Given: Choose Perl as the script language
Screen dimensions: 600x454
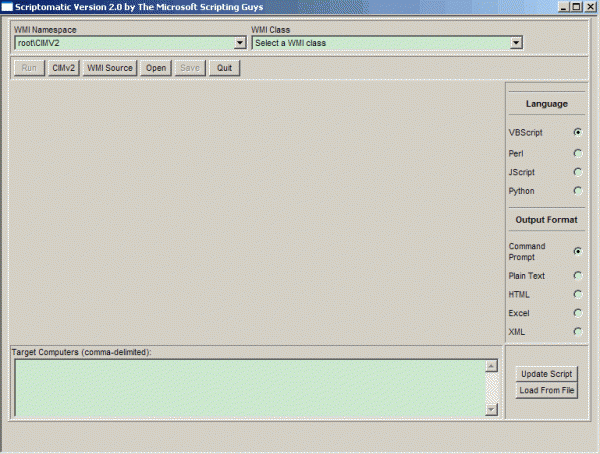Looking at the screenshot, I should point(577,154).
